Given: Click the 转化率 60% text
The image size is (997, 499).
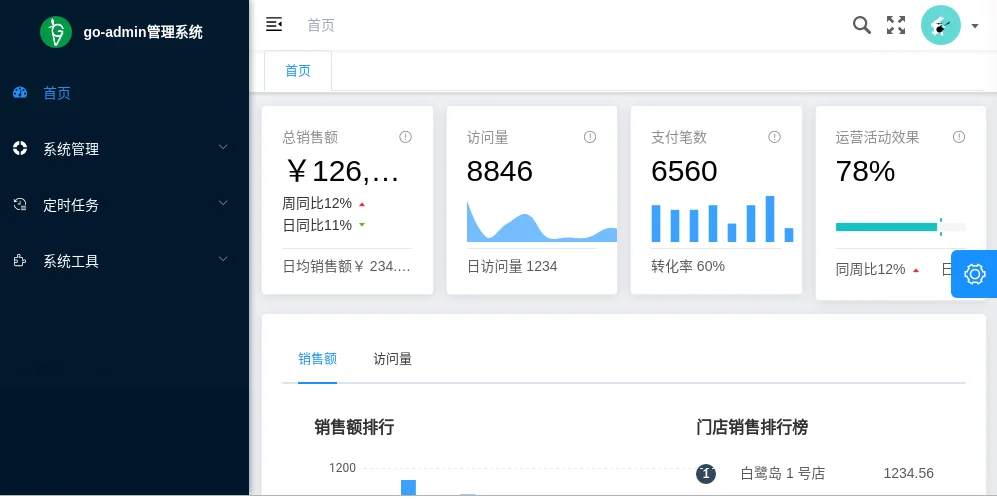Looking at the screenshot, I should pyautogui.click(x=688, y=266).
